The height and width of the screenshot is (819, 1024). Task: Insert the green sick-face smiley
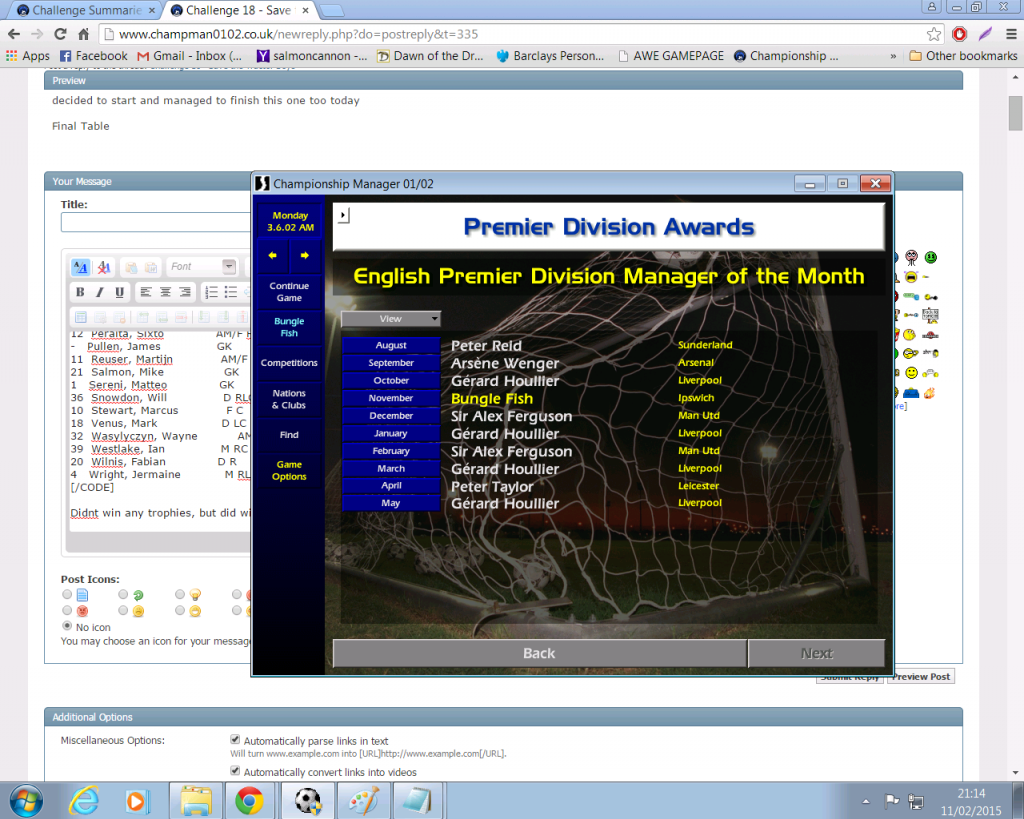coord(931,257)
